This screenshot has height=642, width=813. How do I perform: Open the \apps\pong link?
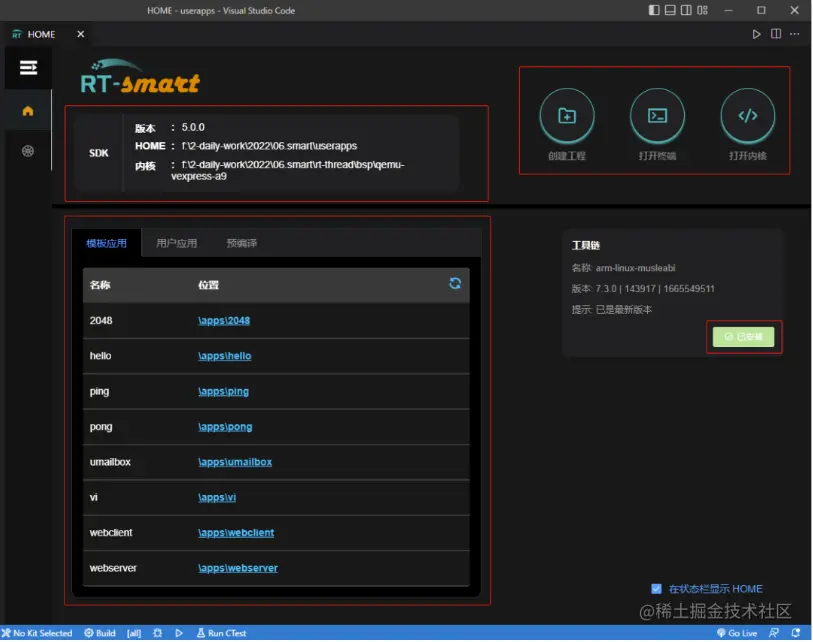(225, 427)
